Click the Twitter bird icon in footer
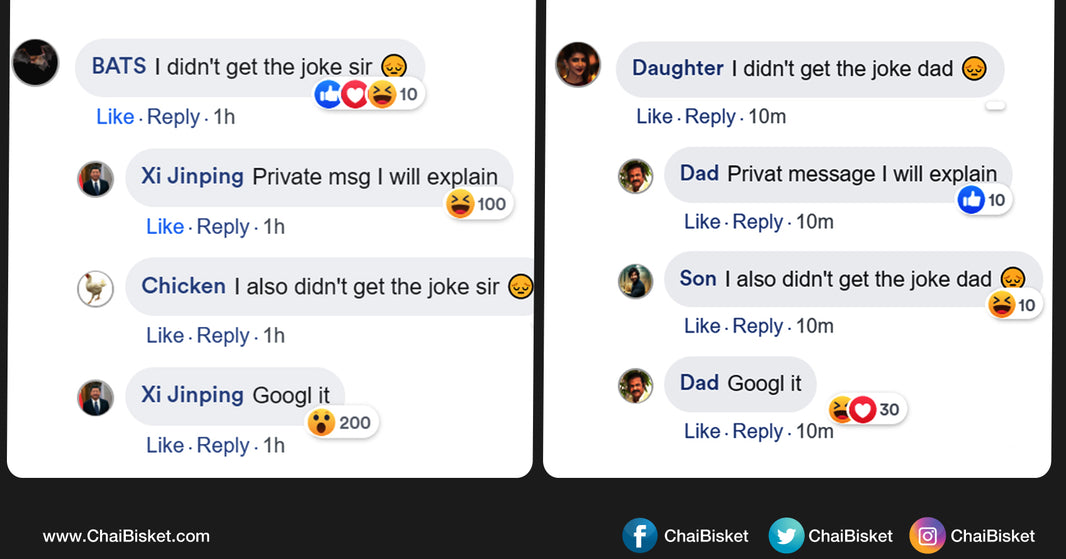 pos(786,536)
